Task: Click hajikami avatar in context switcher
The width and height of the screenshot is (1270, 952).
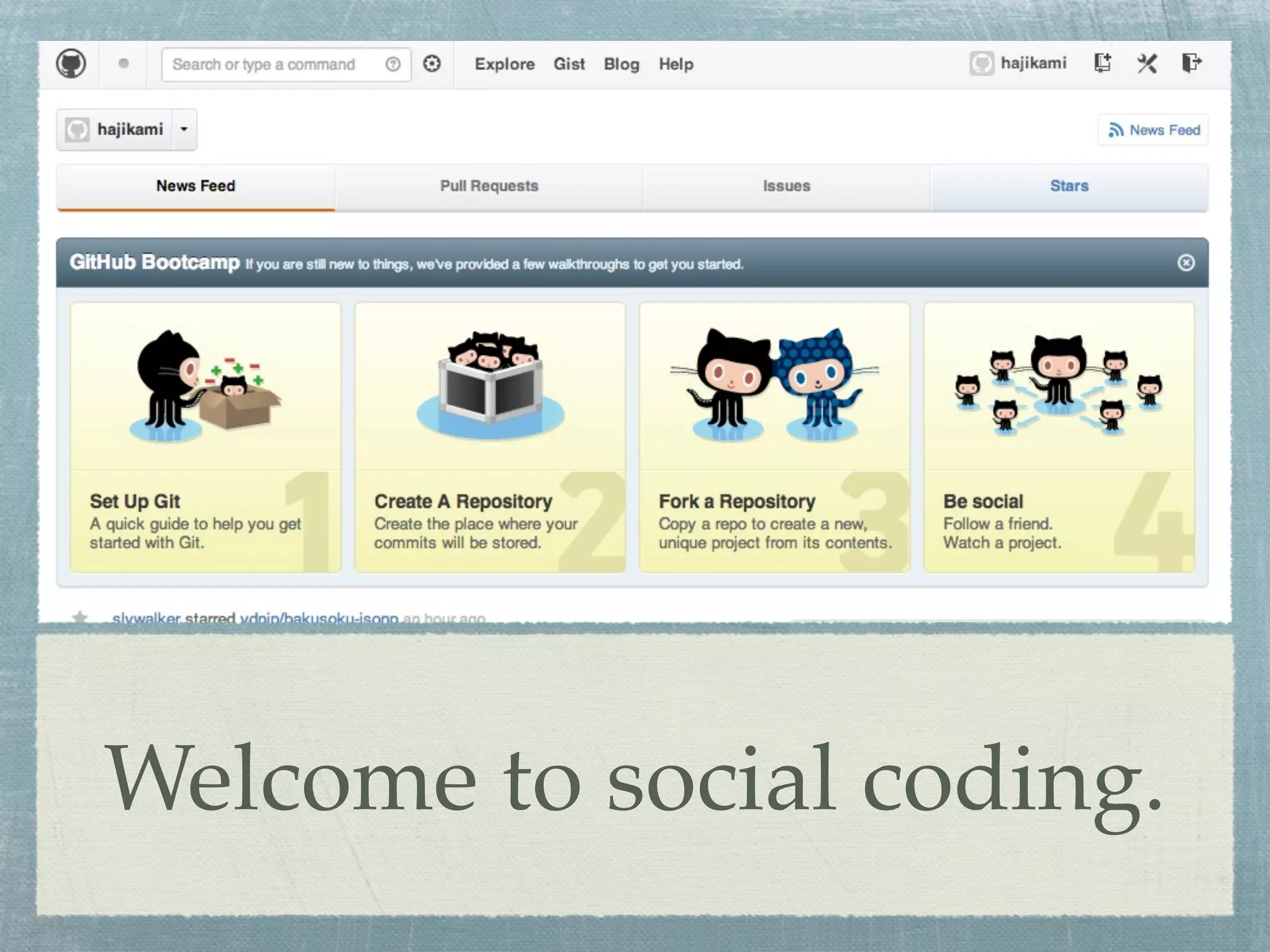Action: click(78, 130)
